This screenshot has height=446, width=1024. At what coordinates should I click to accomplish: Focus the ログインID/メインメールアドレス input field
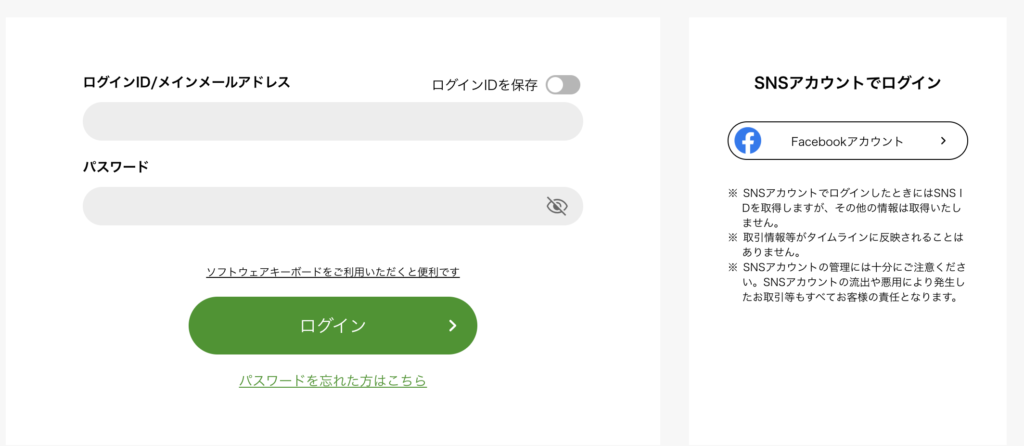coord(332,121)
